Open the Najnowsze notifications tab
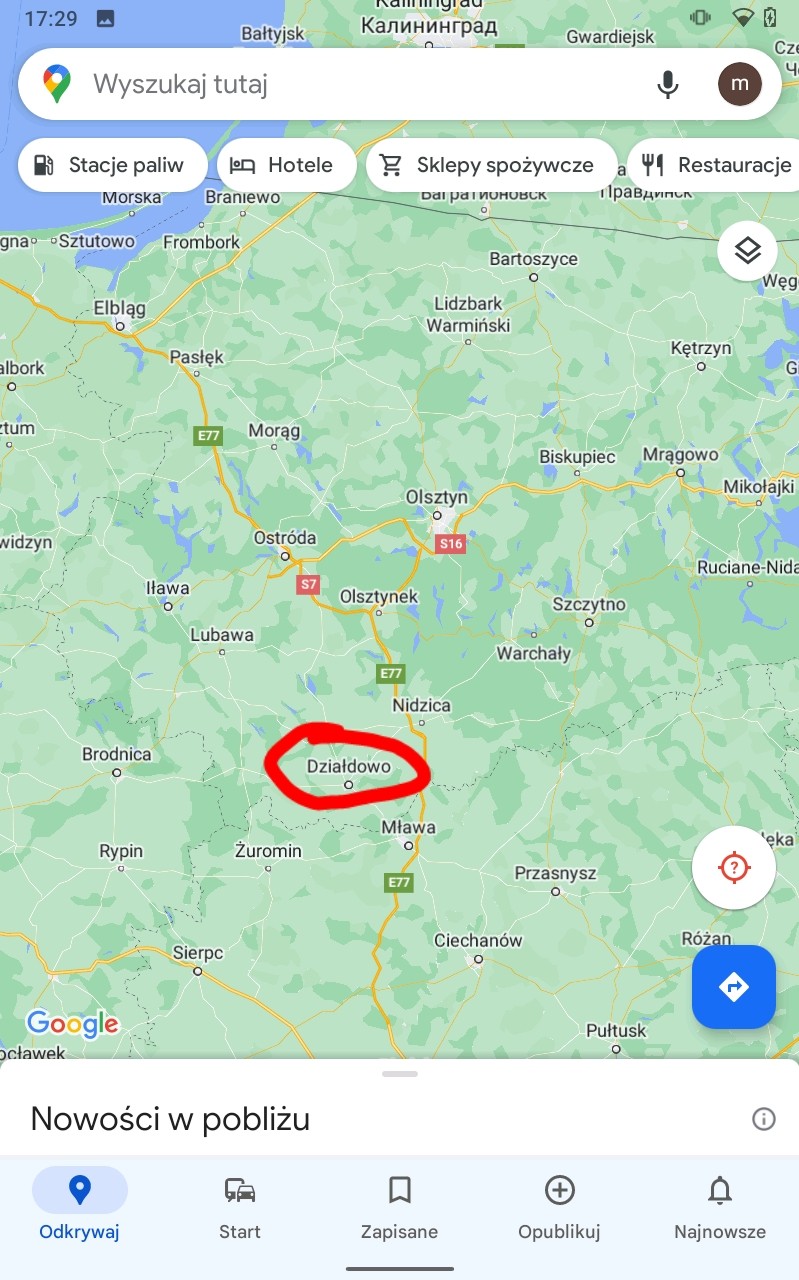 pyautogui.click(x=720, y=1207)
